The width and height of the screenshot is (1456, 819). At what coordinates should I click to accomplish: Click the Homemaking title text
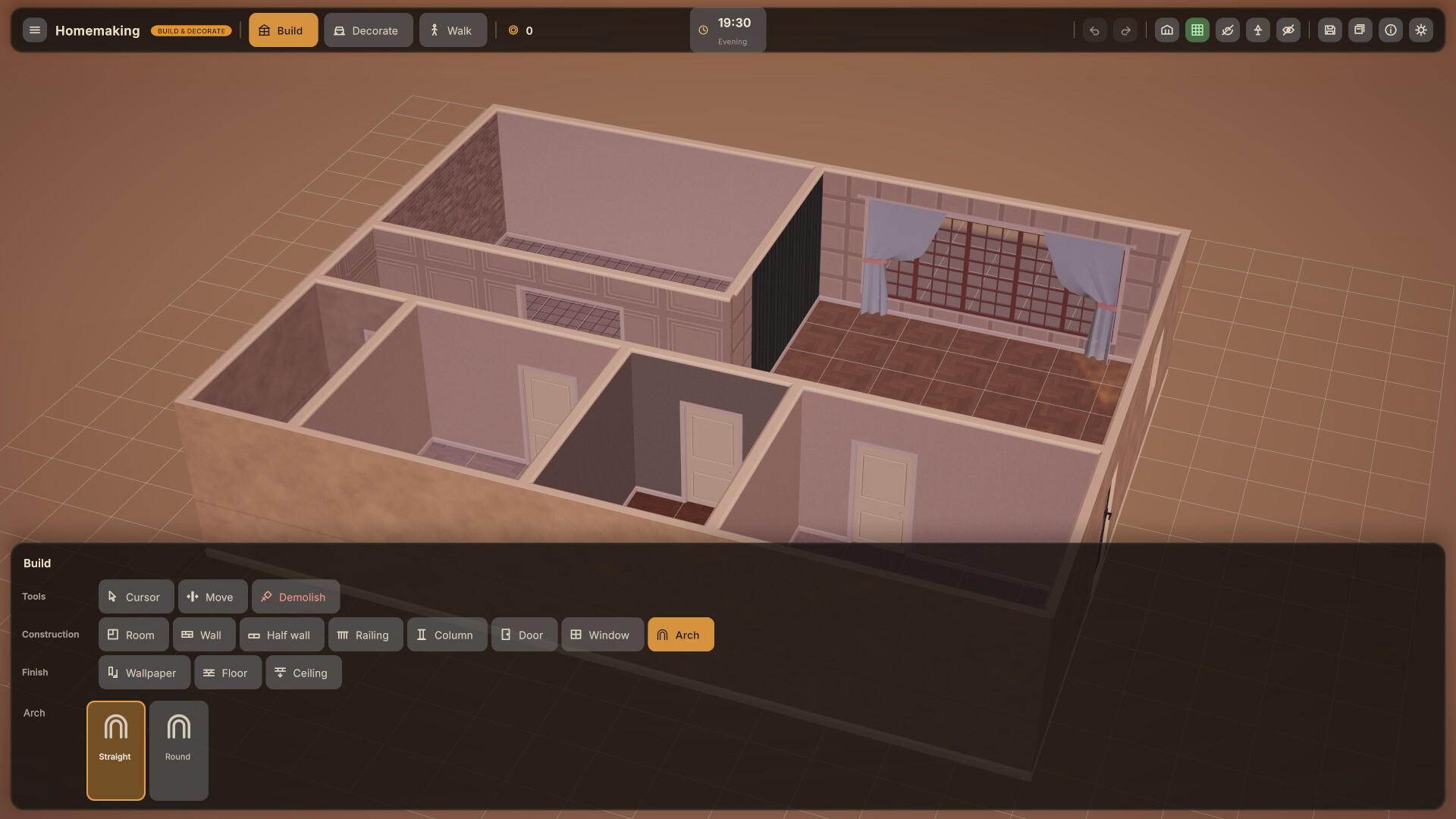tap(97, 30)
